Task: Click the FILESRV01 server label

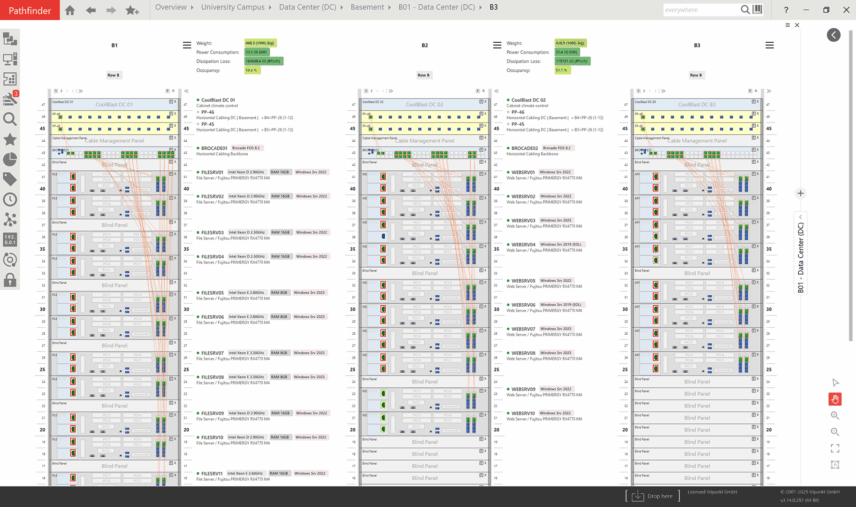Action: [x=211, y=172]
